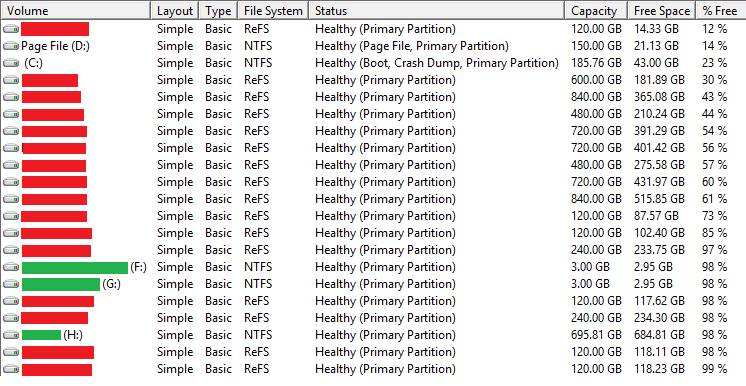
Task: Click drive icon of the 14.33 GB free volume
Action: point(11,30)
